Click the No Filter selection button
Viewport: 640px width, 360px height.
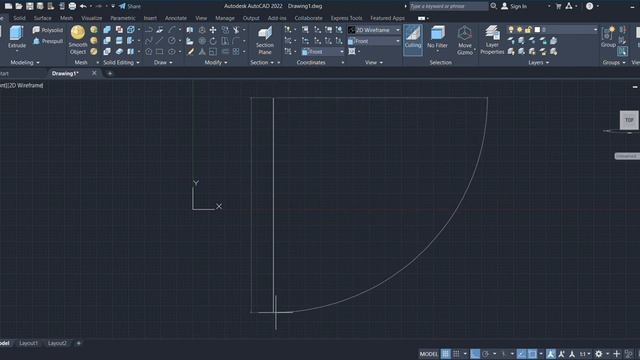pyautogui.click(x=438, y=38)
